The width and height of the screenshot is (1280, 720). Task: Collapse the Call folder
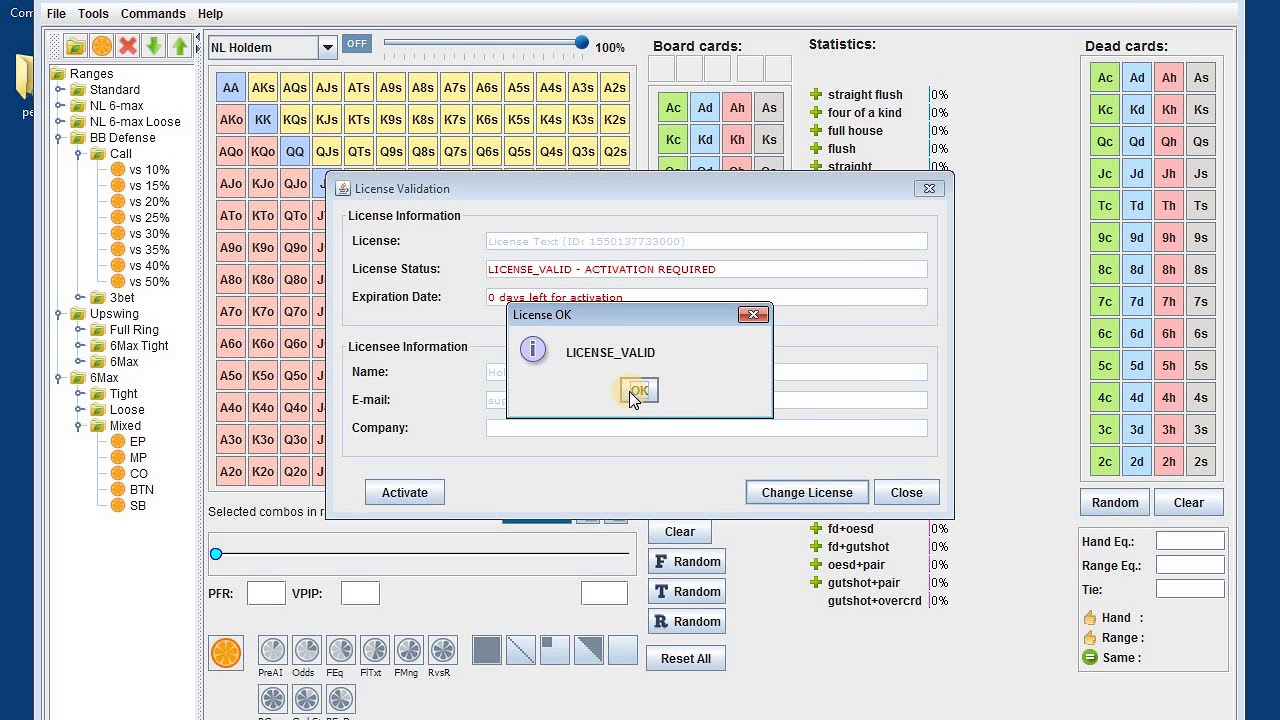[x=79, y=154]
